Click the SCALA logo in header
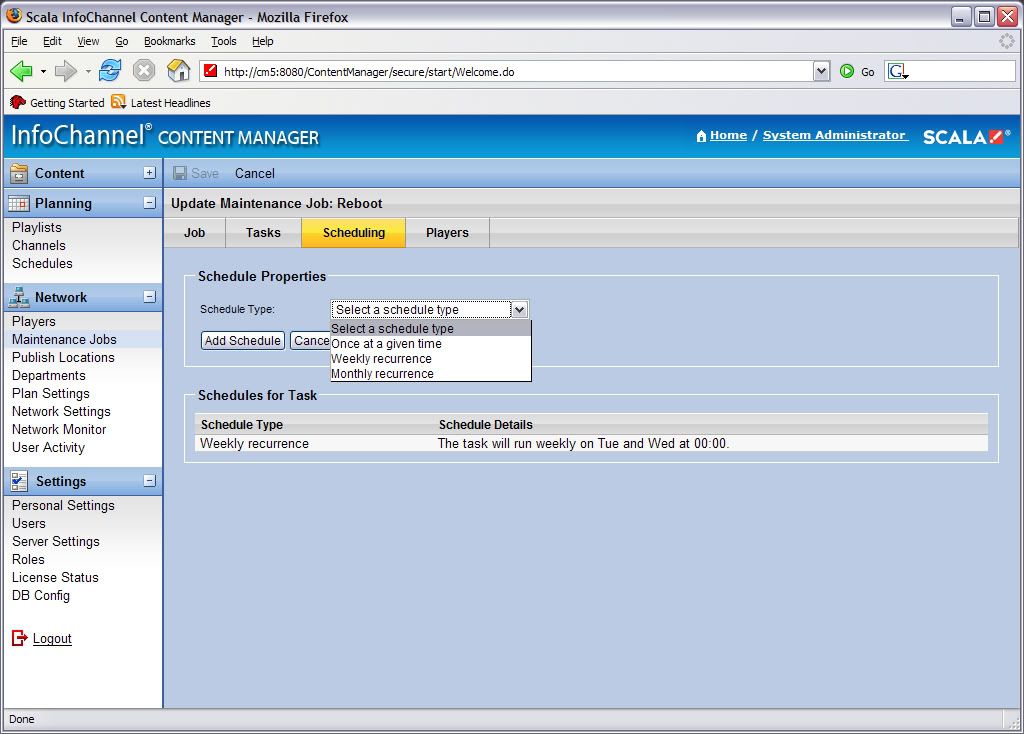The image size is (1024, 734). point(967,136)
